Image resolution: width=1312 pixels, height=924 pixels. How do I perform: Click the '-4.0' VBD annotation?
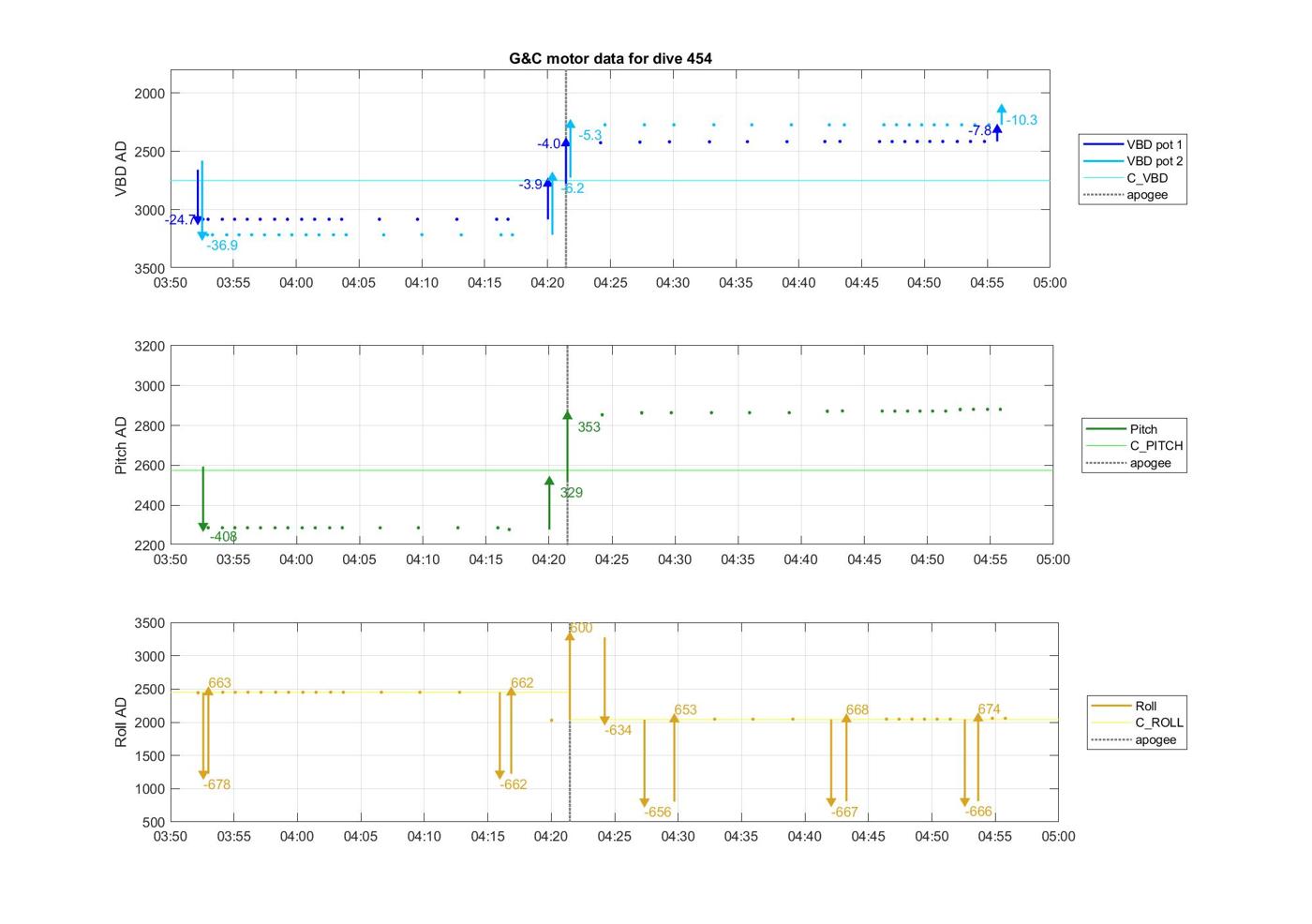coord(548,144)
